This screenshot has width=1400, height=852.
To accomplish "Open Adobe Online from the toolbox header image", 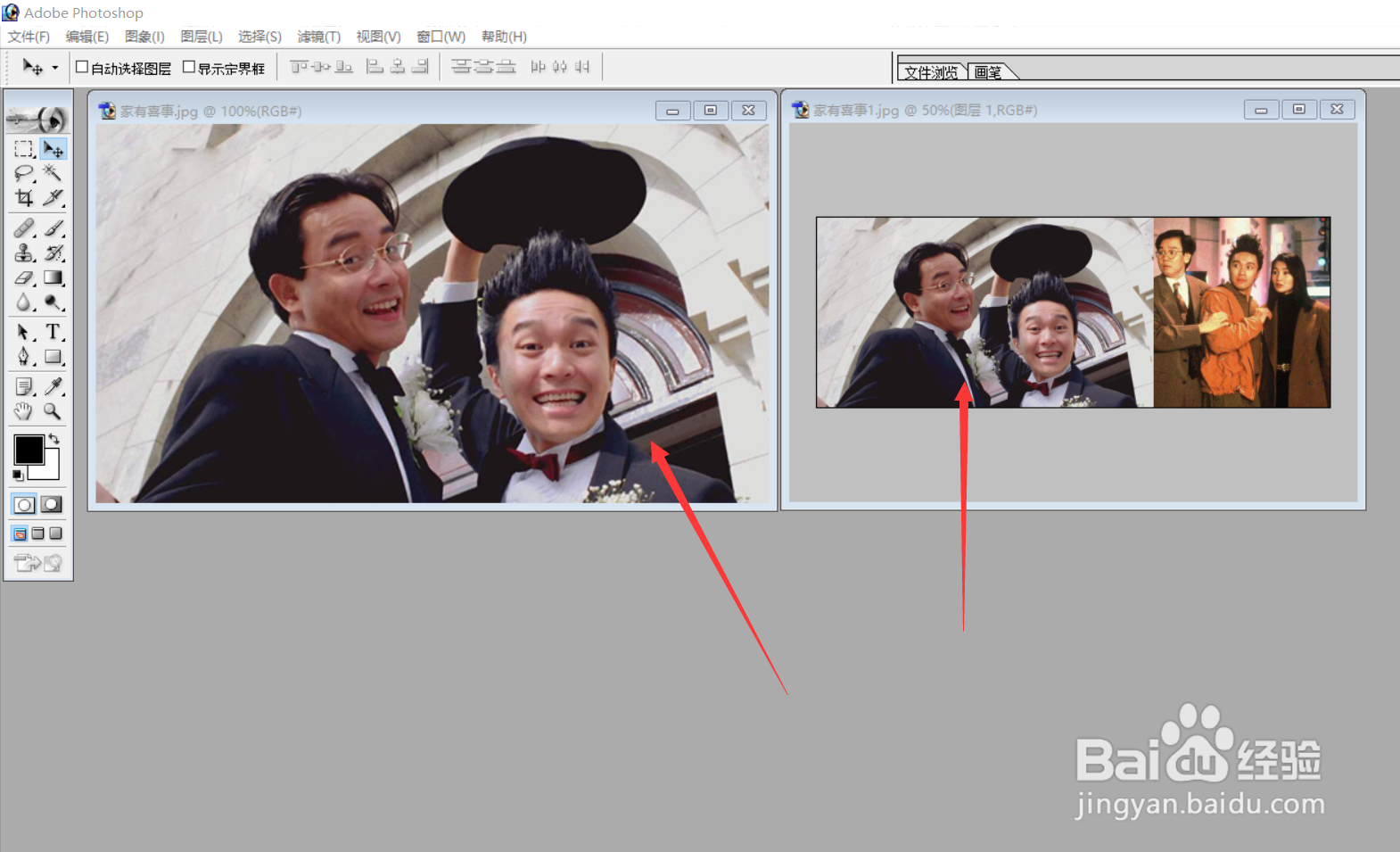I will 37,118.
